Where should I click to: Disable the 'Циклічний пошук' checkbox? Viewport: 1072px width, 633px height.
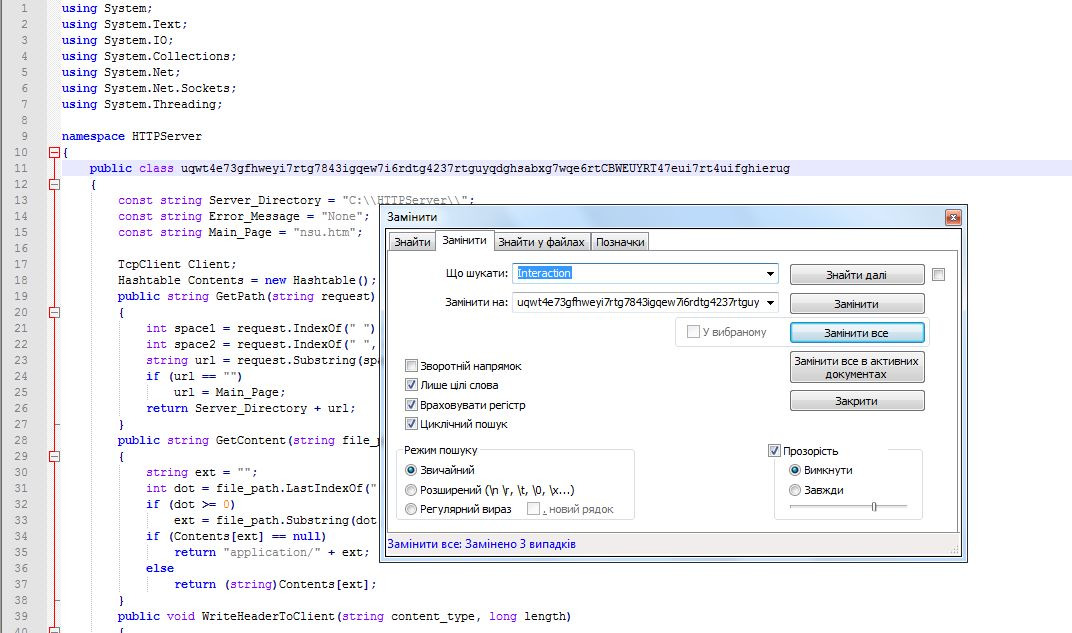[412, 424]
